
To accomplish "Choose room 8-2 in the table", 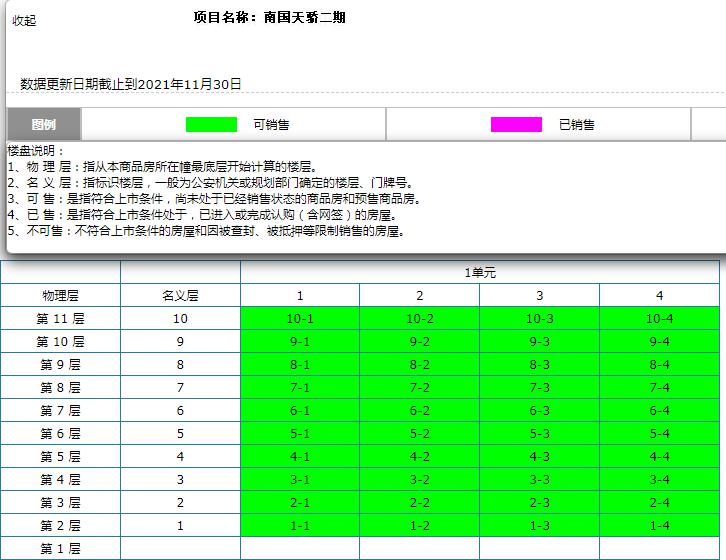I will point(419,365).
